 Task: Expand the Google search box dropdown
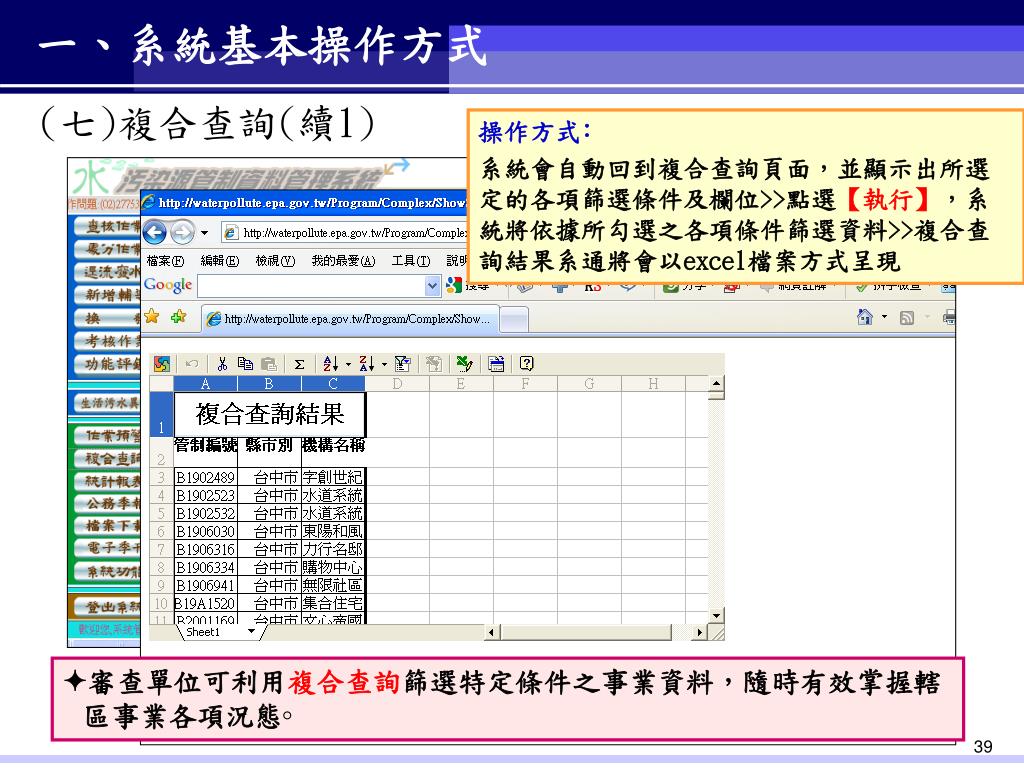[x=432, y=285]
